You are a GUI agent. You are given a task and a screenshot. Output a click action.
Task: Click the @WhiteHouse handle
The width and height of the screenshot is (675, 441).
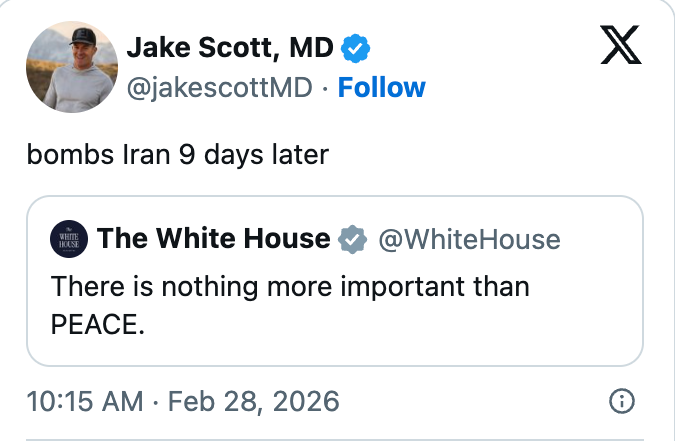pyautogui.click(x=468, y=239)
